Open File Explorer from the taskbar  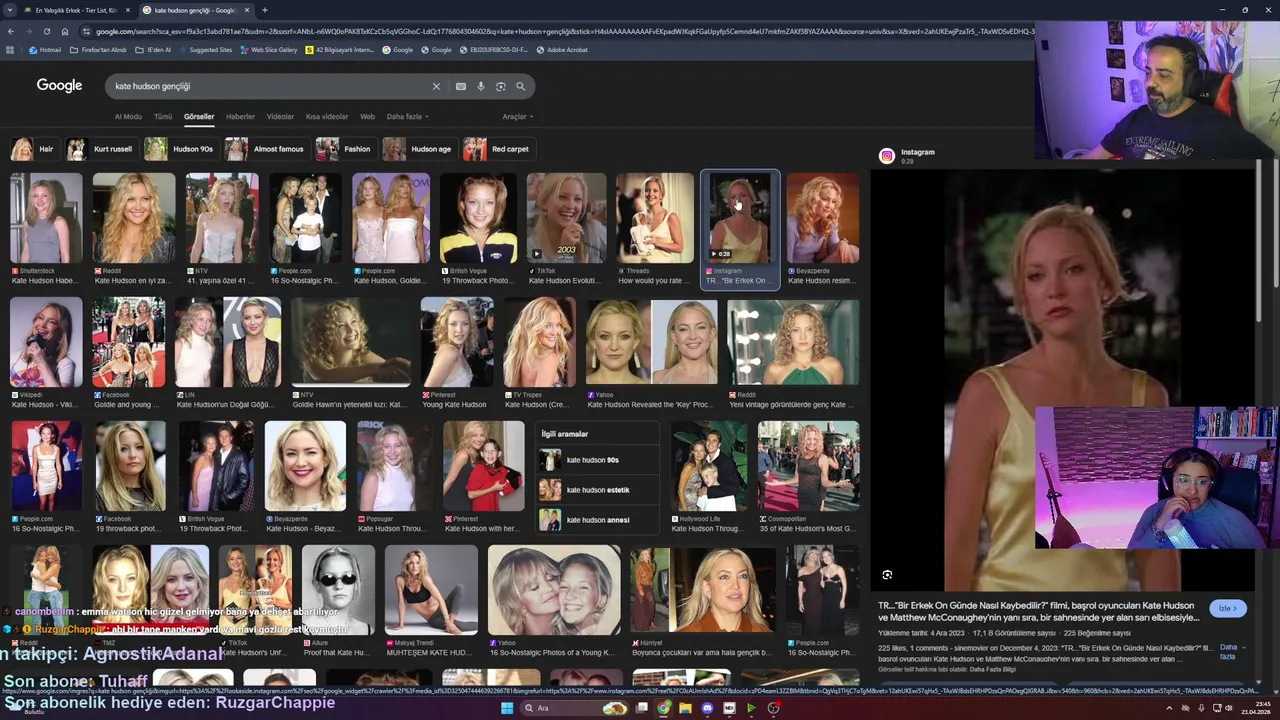point(685,708)
